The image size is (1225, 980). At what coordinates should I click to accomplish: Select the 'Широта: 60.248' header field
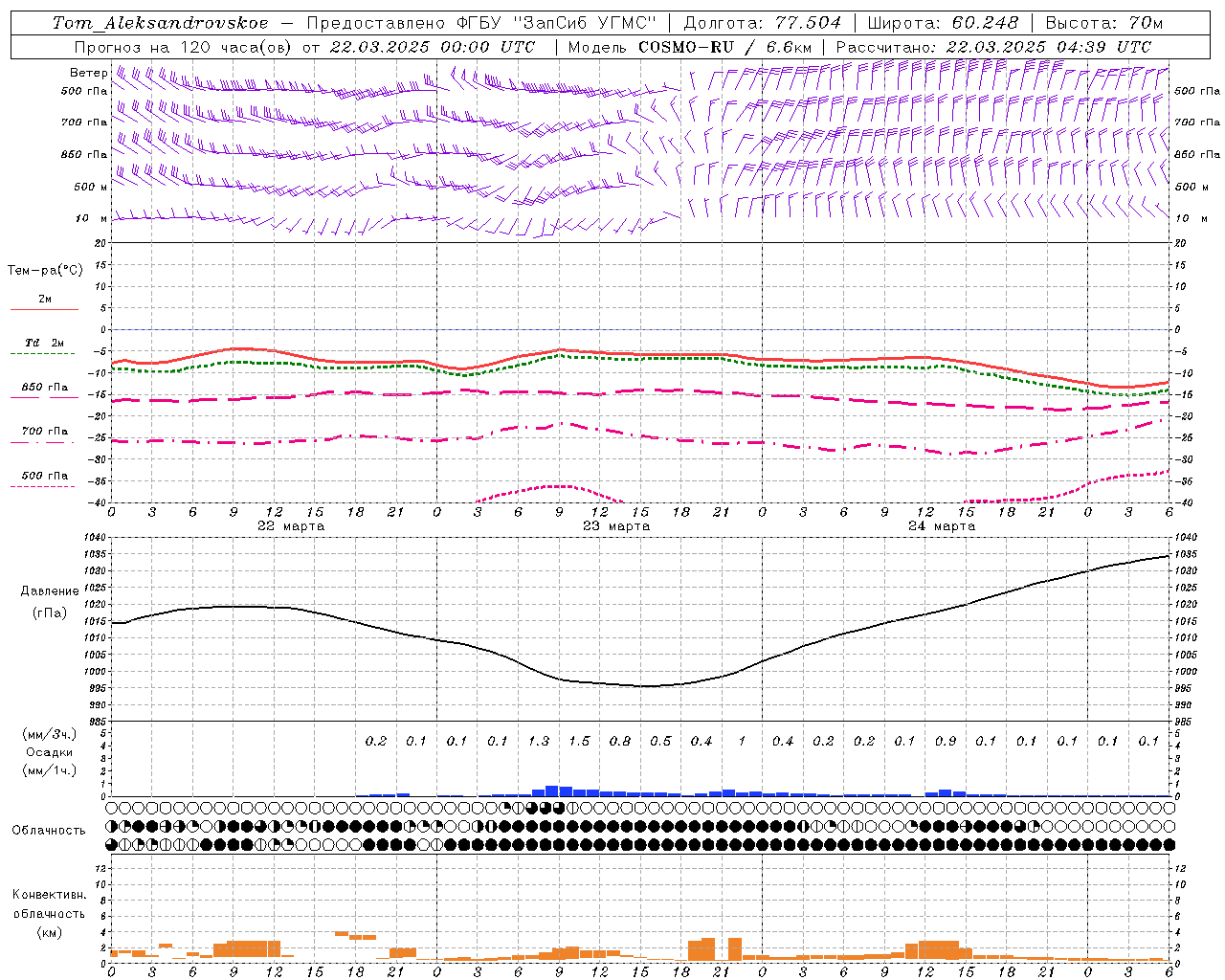click(x=944, y=23)
